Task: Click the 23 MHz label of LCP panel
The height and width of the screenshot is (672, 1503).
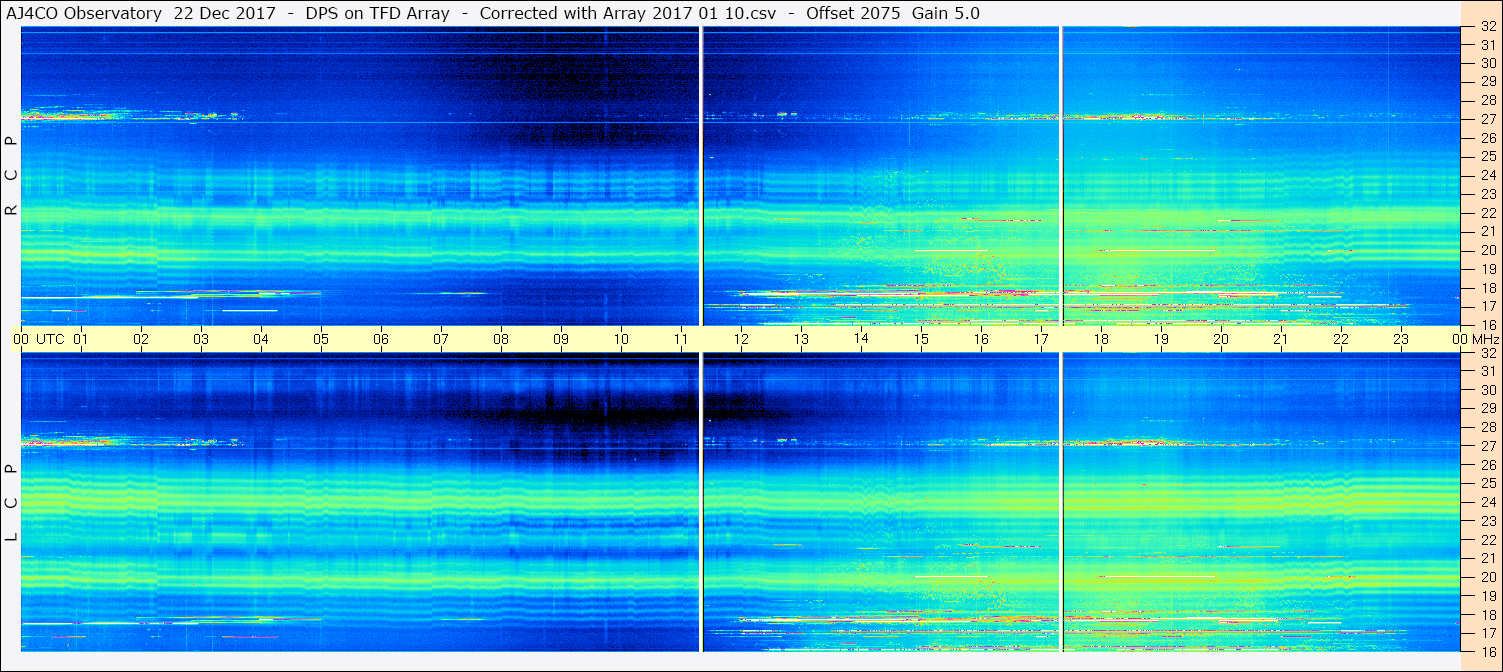Action: click(1488, 521)
